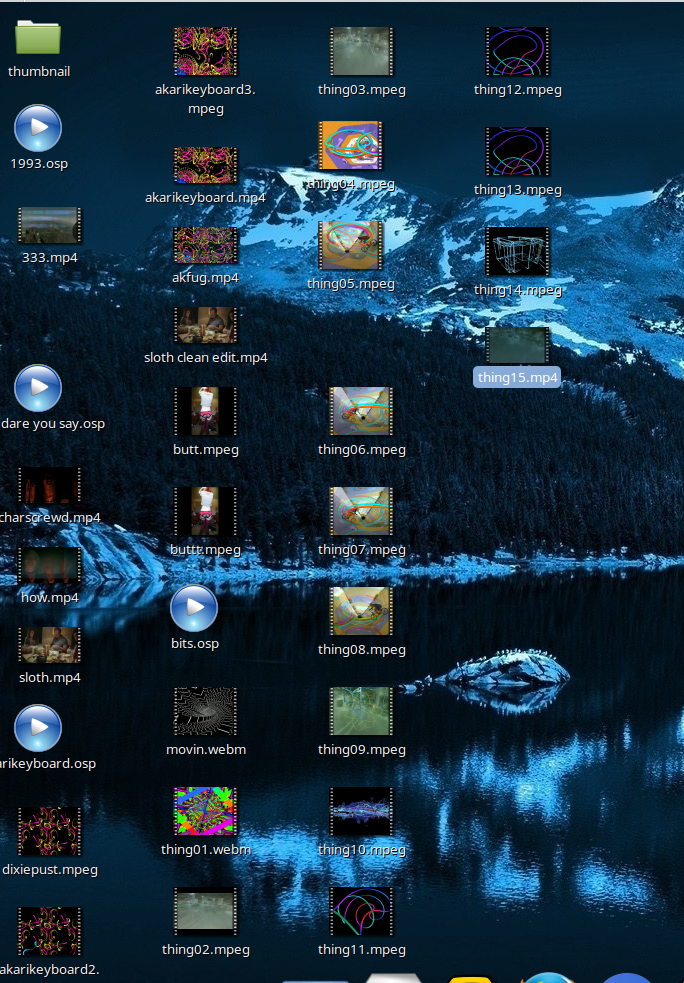Select the akfug.mp4 video icon
Image resolution: width=684 pixels, height=983 pixels.
(206, 245)
